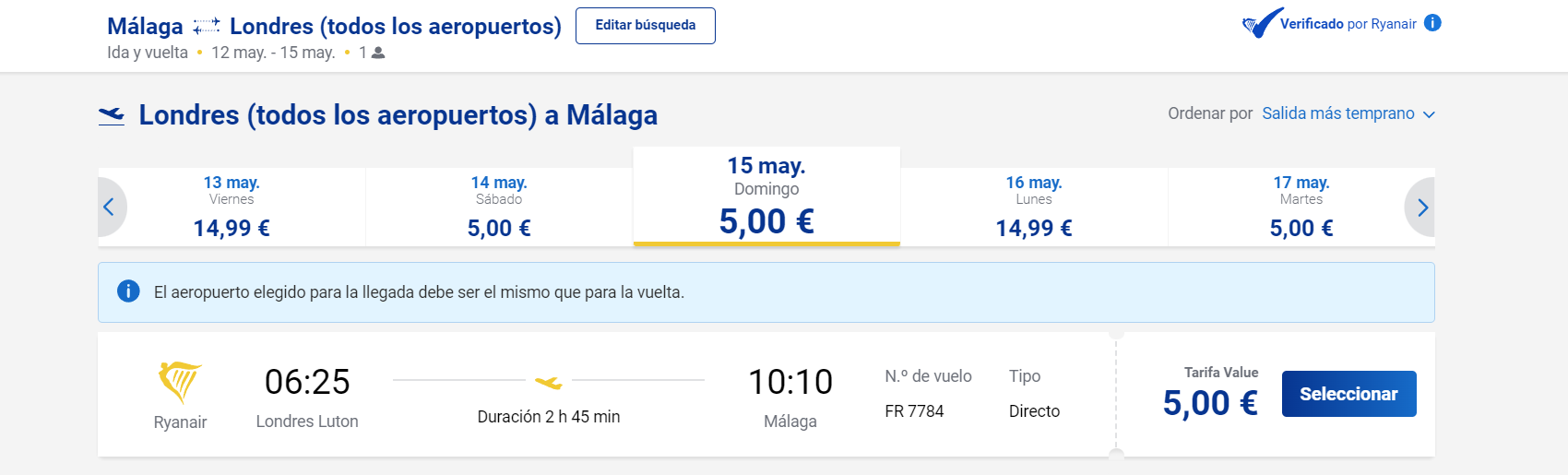
Task: Show later dates with the right arrow
Action: (x=1422, y=208)
